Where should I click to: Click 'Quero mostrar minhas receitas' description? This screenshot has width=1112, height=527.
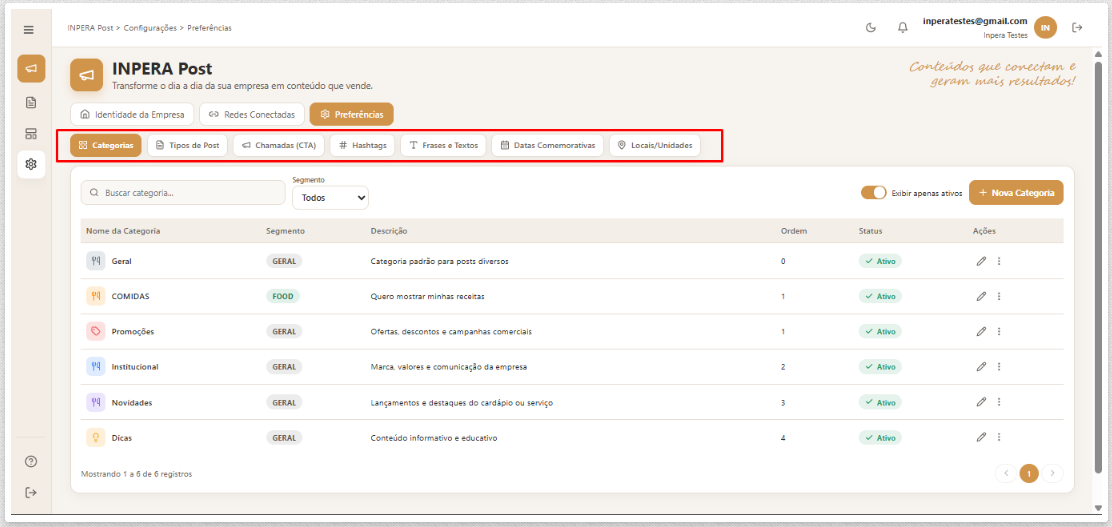coord(428,296)
